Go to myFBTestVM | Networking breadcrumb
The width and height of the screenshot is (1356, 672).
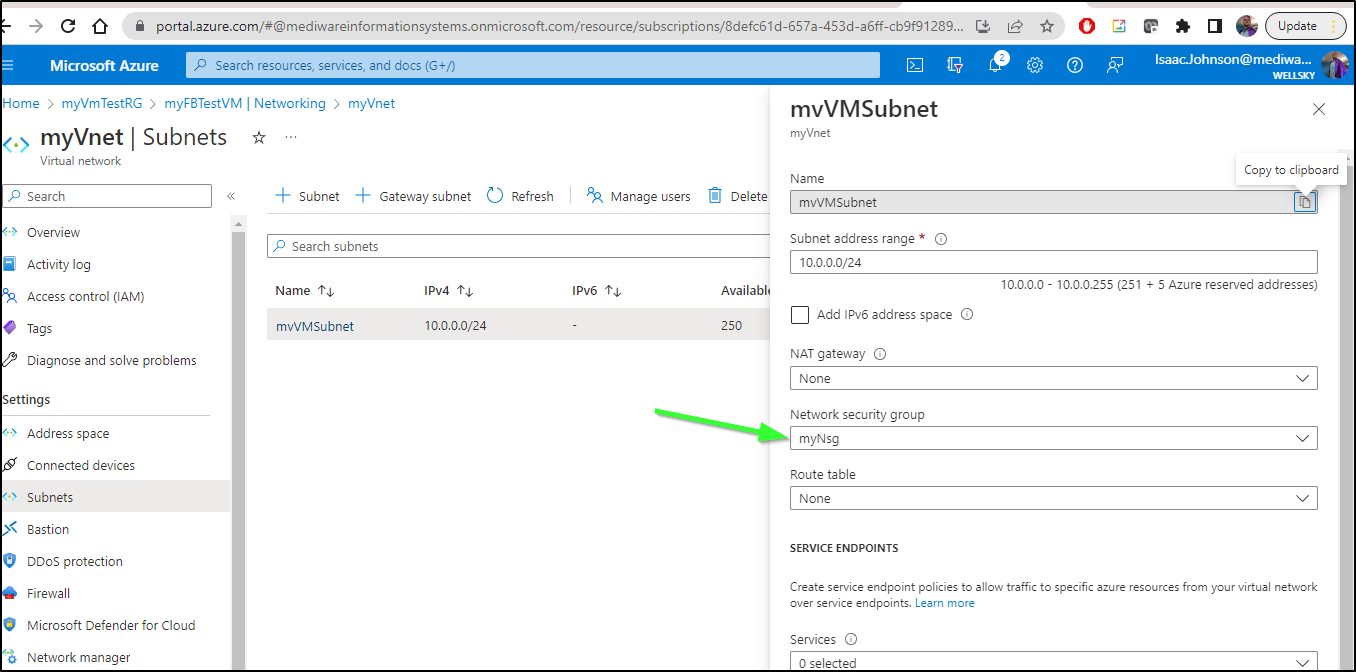[245, 103]
